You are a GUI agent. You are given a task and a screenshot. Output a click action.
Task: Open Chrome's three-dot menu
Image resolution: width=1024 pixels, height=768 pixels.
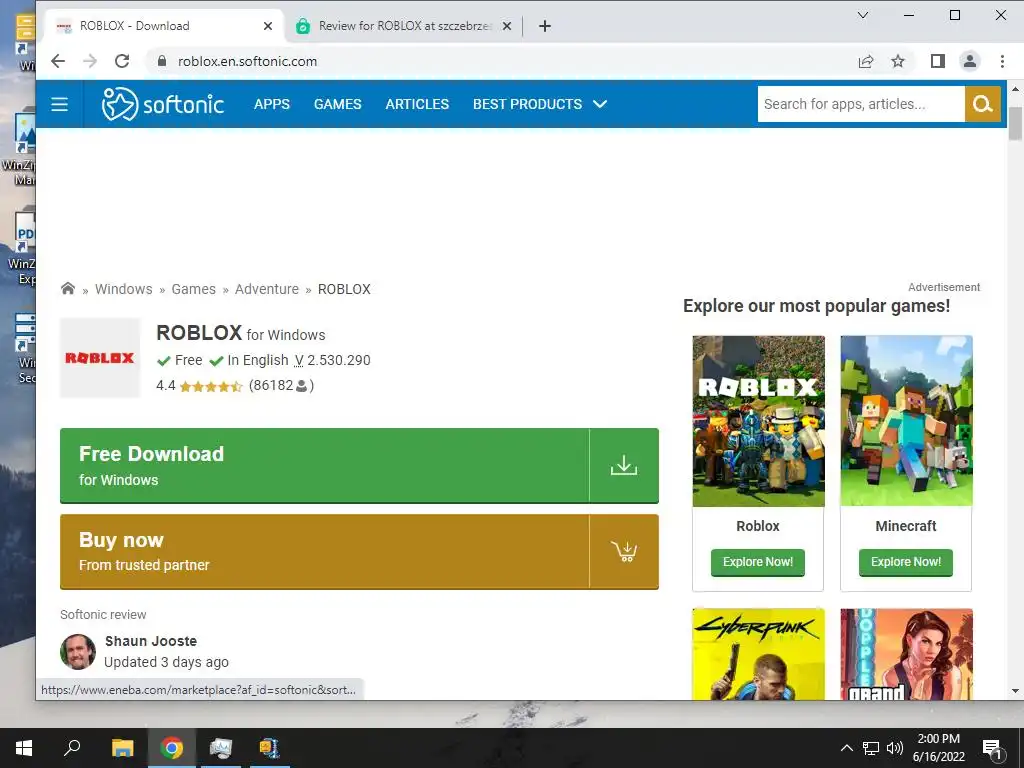pyautogui.click(x=1002, y=61)
